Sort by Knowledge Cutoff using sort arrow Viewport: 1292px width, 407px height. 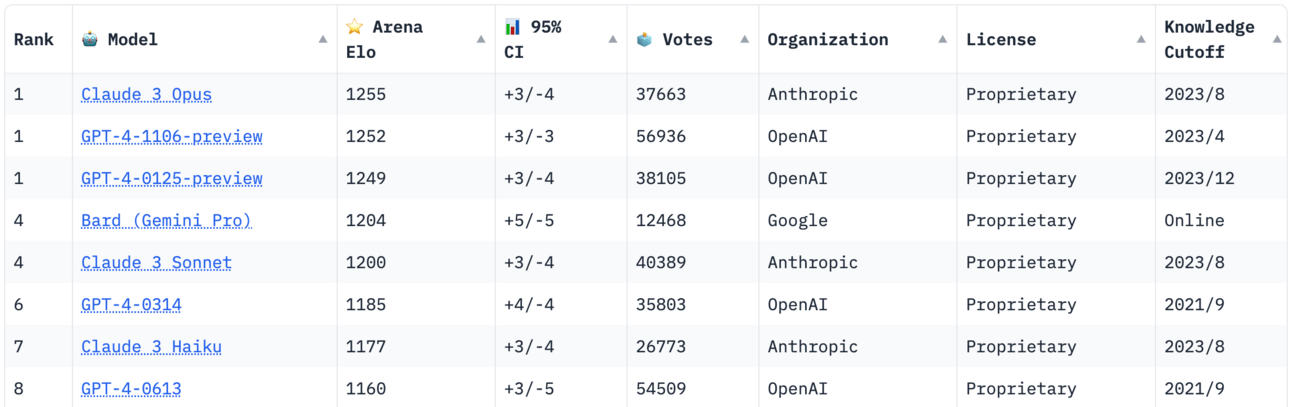(x=1277, y=40)
